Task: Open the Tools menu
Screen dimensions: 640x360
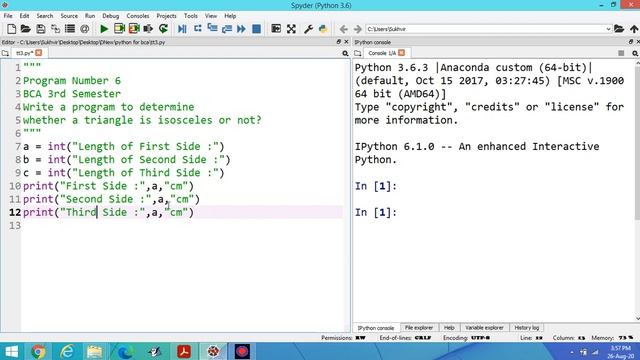Action: (191, 16)
